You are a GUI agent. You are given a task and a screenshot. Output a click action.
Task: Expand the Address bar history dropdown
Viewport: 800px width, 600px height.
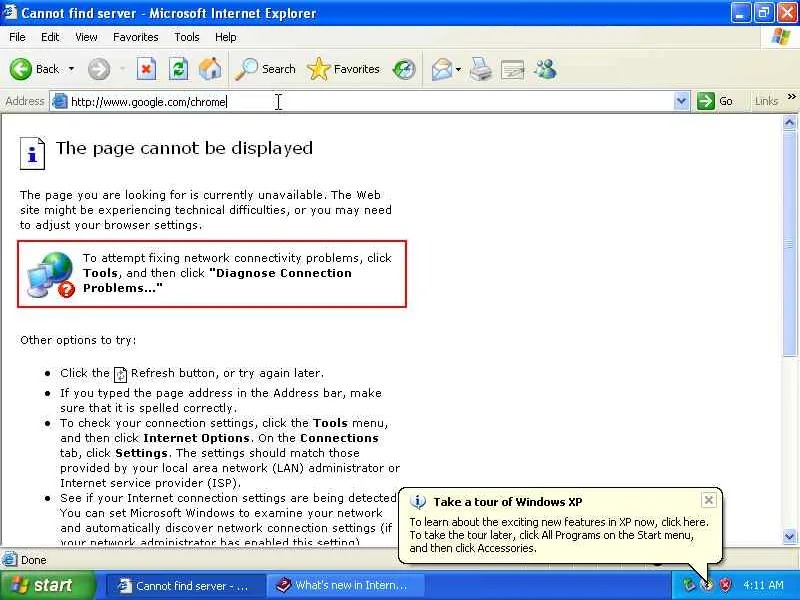pos(681,101)
